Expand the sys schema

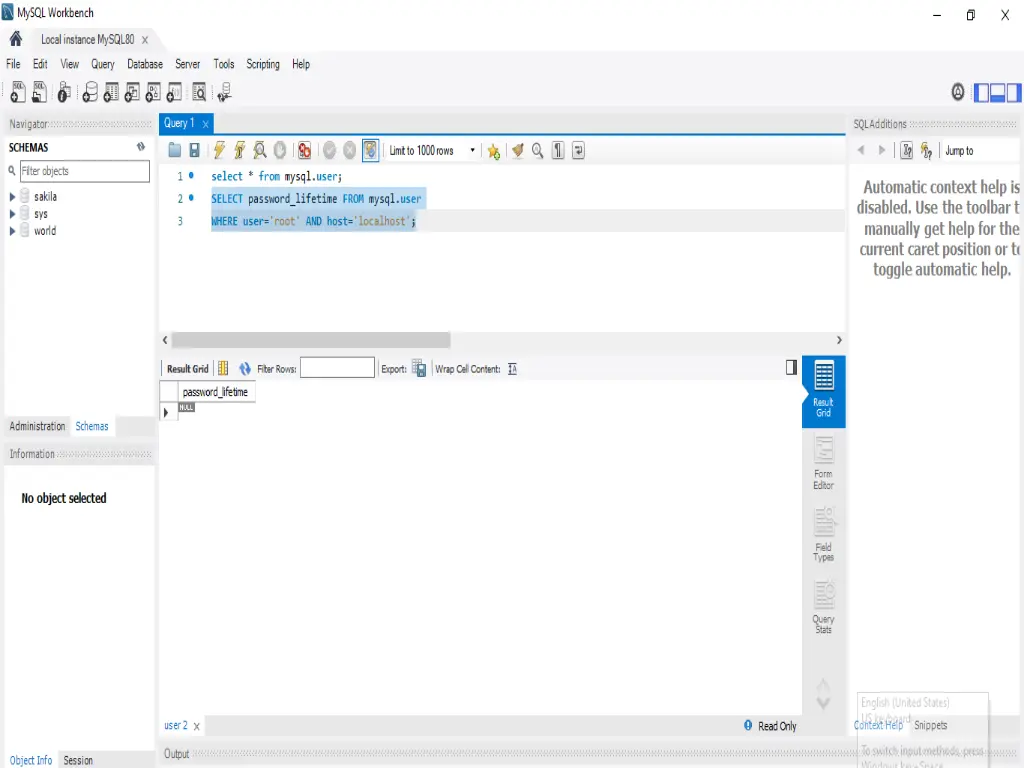pos(12,214)
